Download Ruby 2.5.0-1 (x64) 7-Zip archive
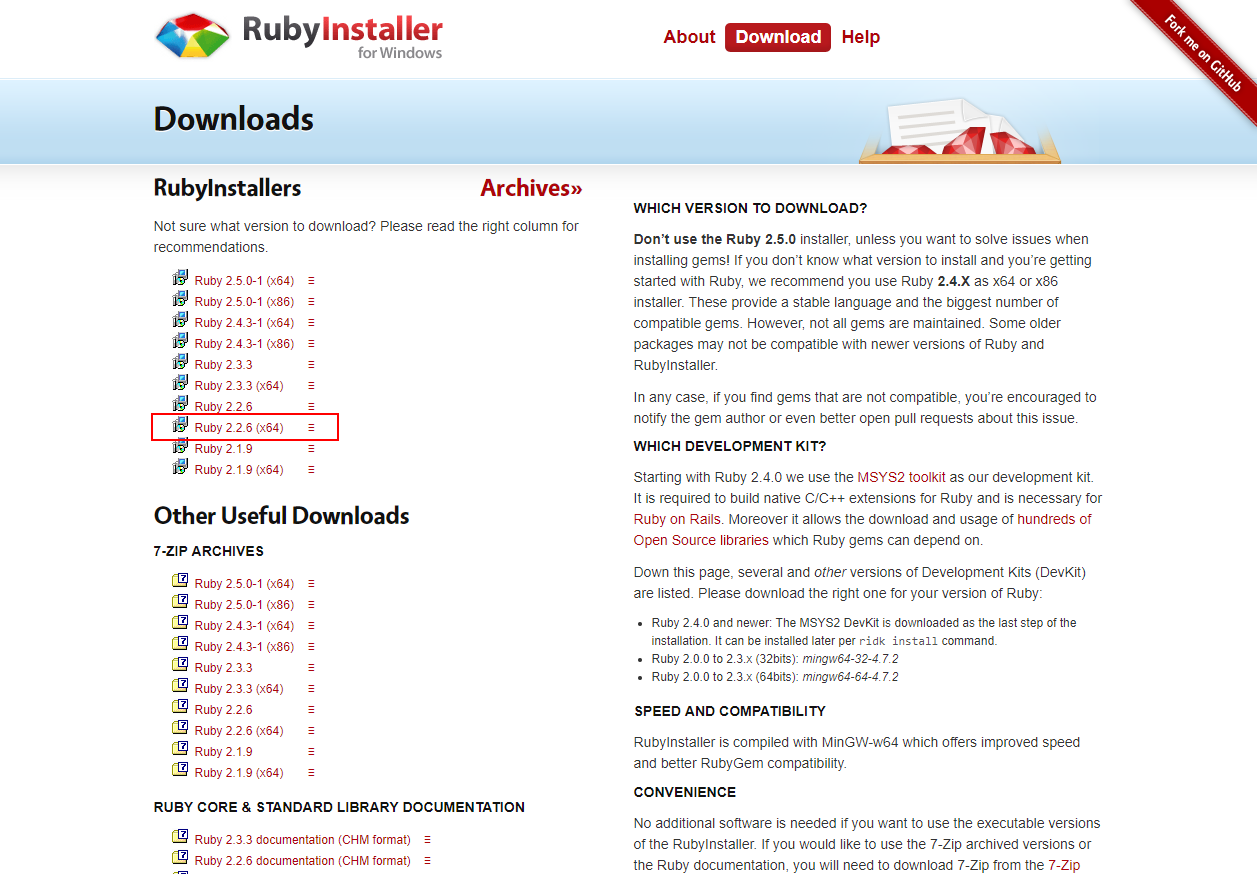 244,584
